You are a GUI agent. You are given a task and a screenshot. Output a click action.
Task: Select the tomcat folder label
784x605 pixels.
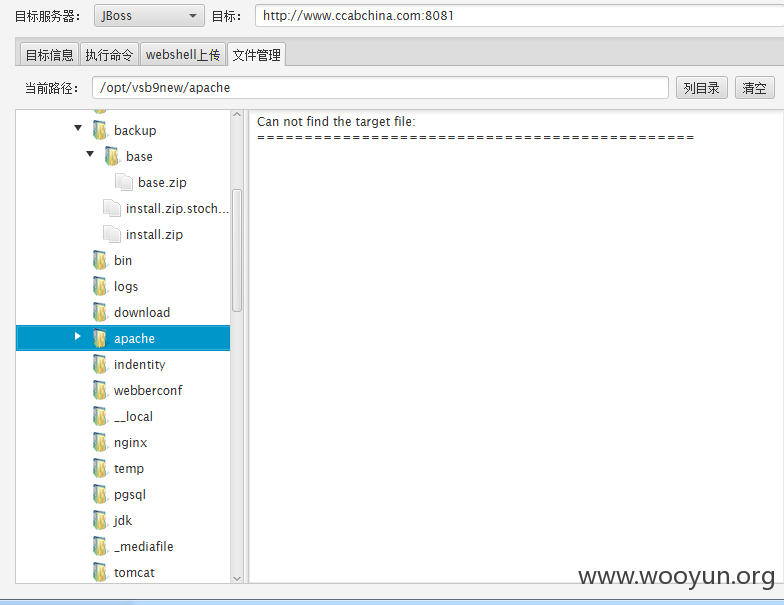pos(134,572)
